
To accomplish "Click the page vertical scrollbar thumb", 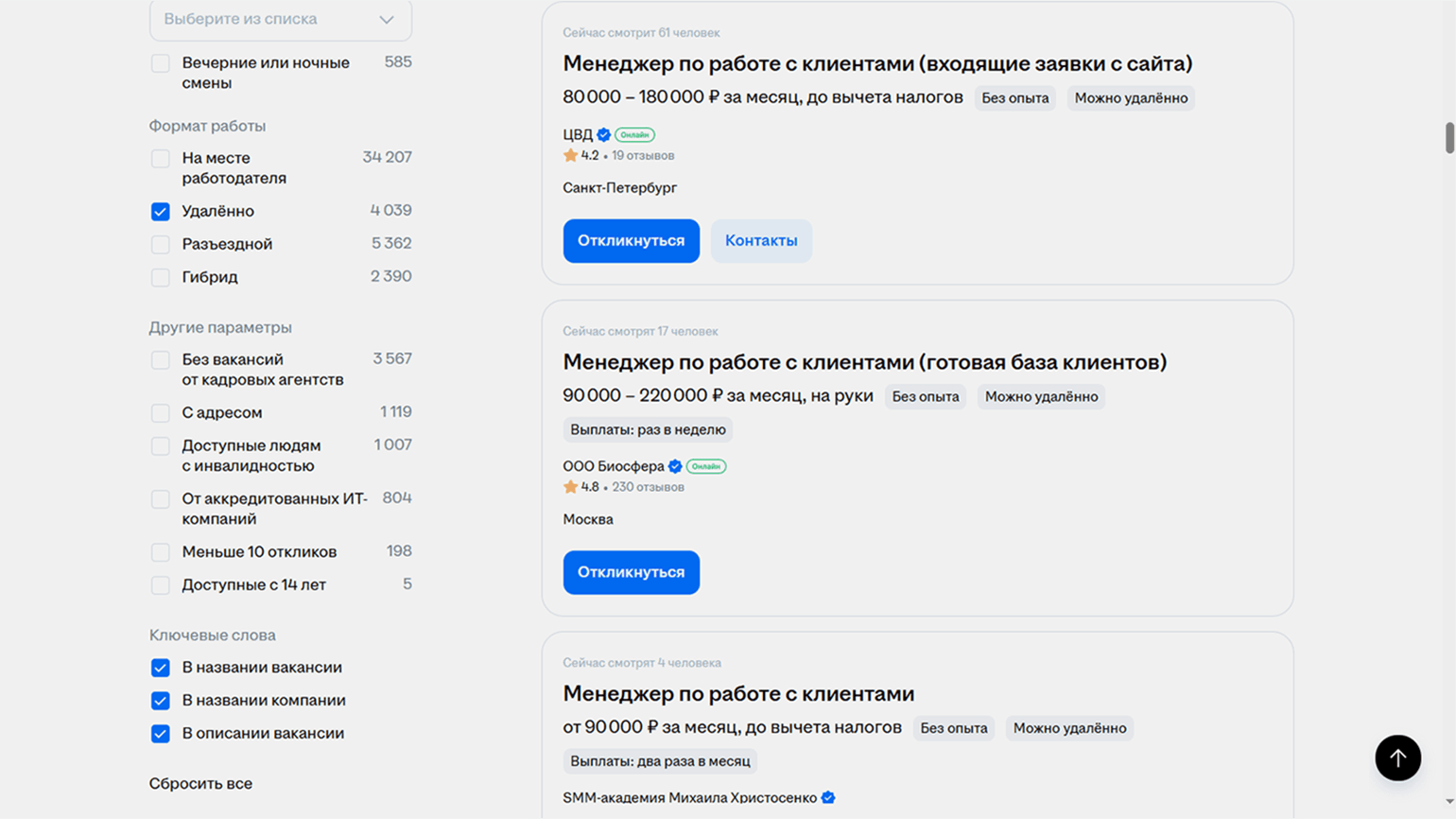I will click(x=1449, y=137).
